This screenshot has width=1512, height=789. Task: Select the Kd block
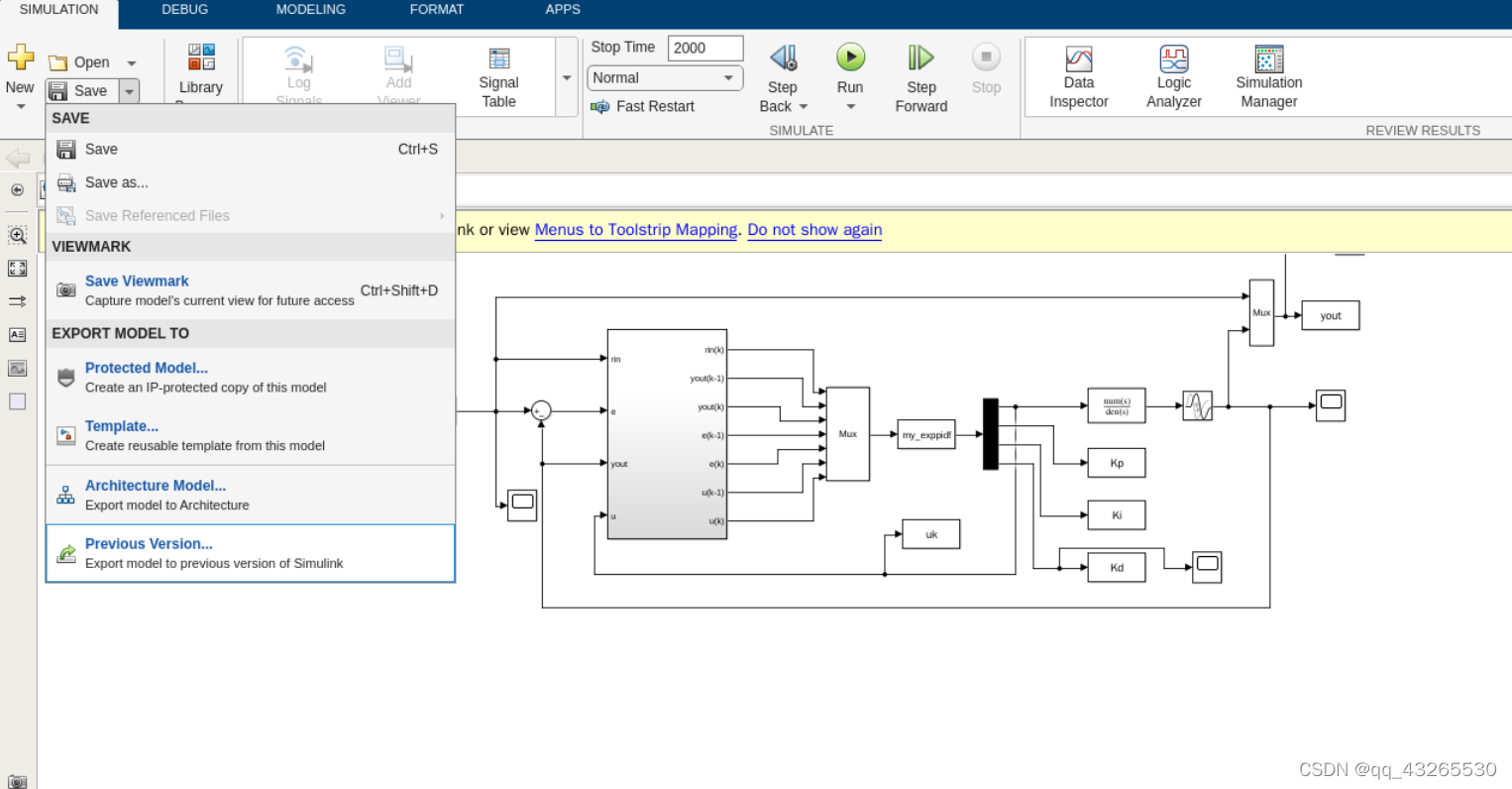(1117, 568)
